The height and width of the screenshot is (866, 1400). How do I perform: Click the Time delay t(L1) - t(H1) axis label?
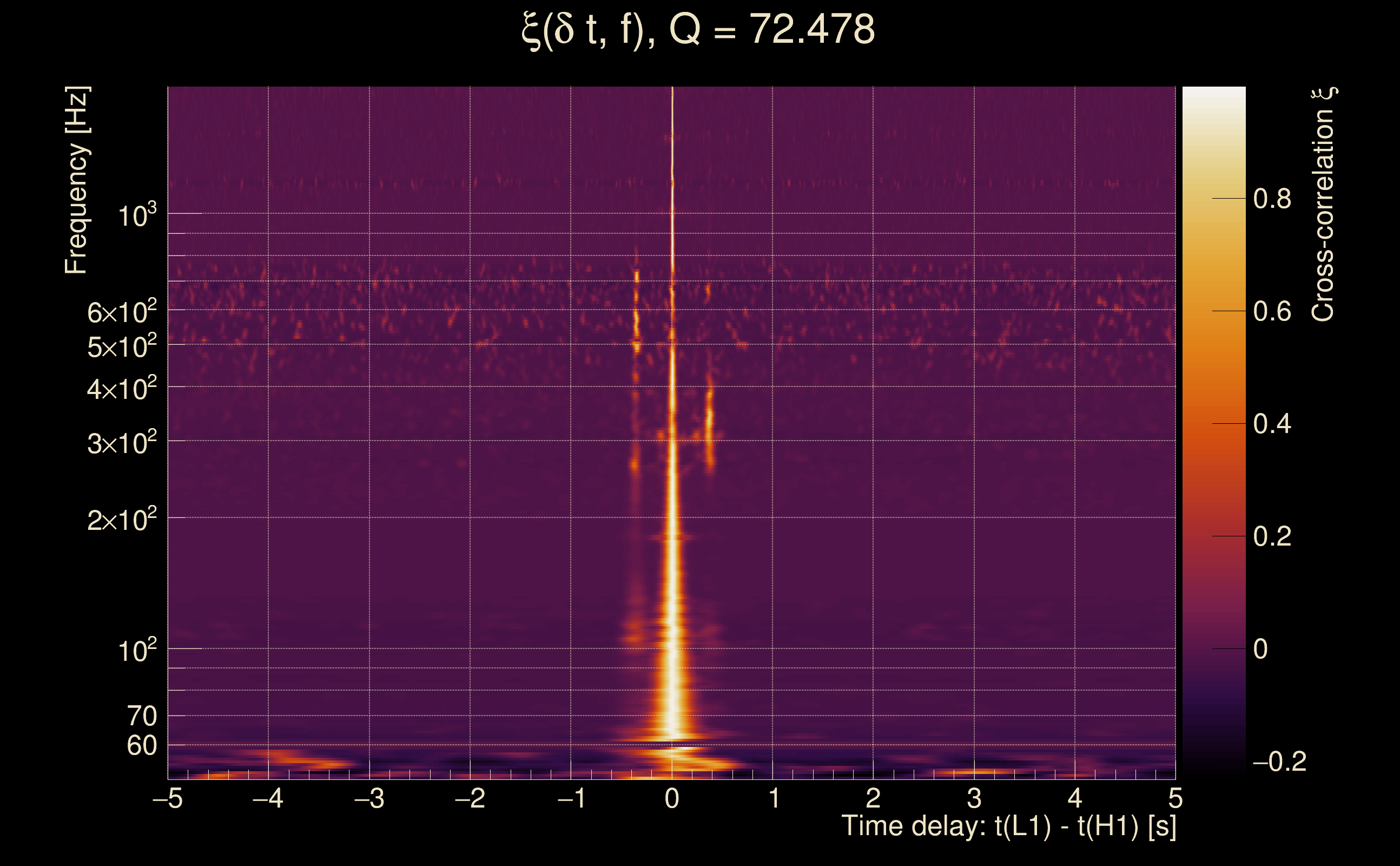(1008, 826)
